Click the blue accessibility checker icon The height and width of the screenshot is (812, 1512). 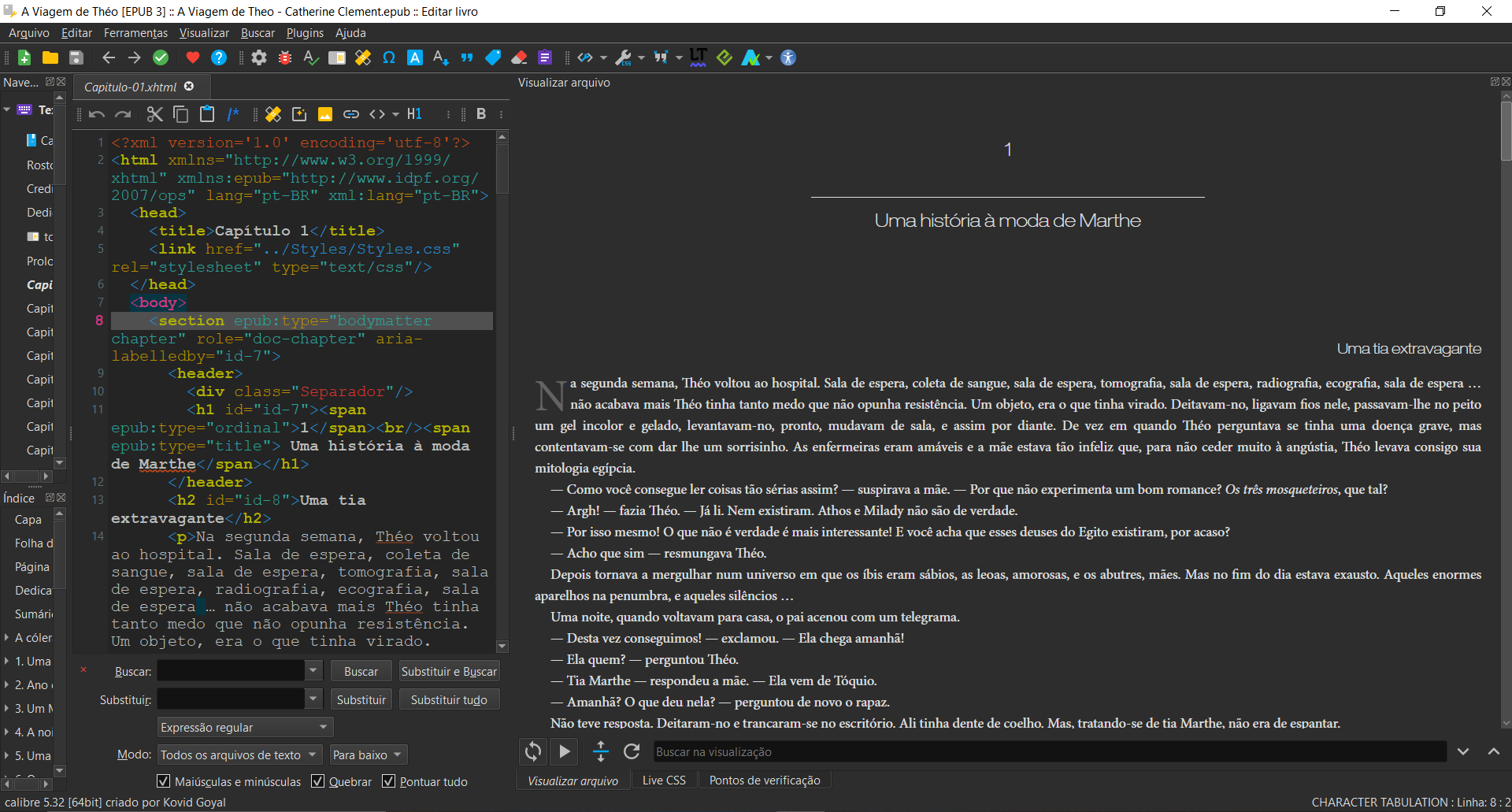click(x=788, y=57)
